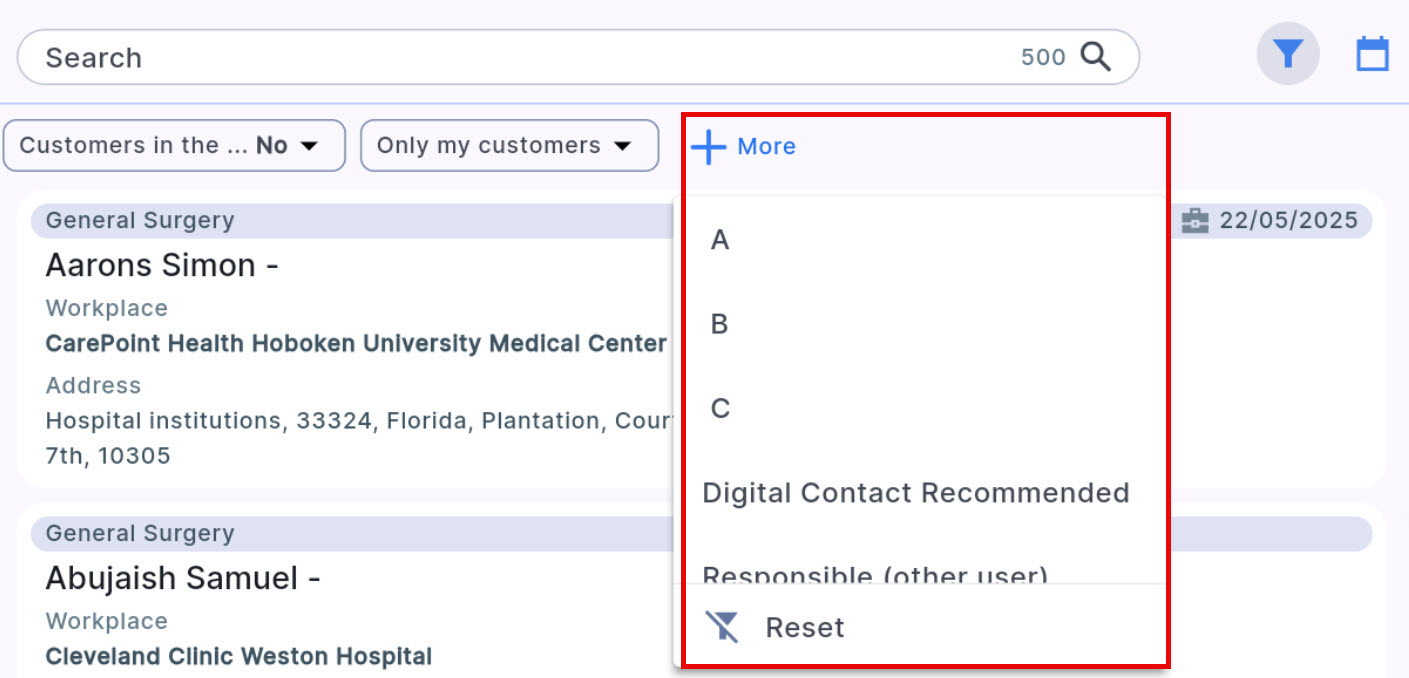Select Responsible (other user) filter
1409x678 pixels.
coord(874,576)
